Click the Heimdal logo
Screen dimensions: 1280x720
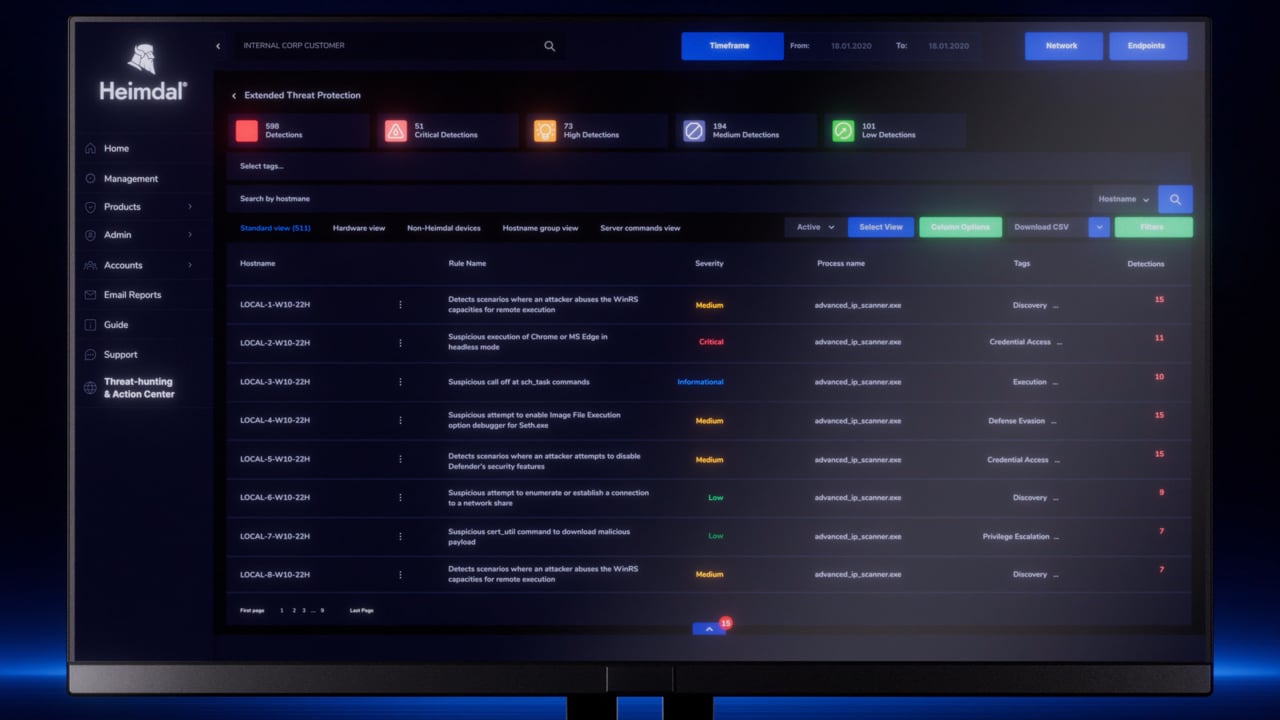point(142,72)
